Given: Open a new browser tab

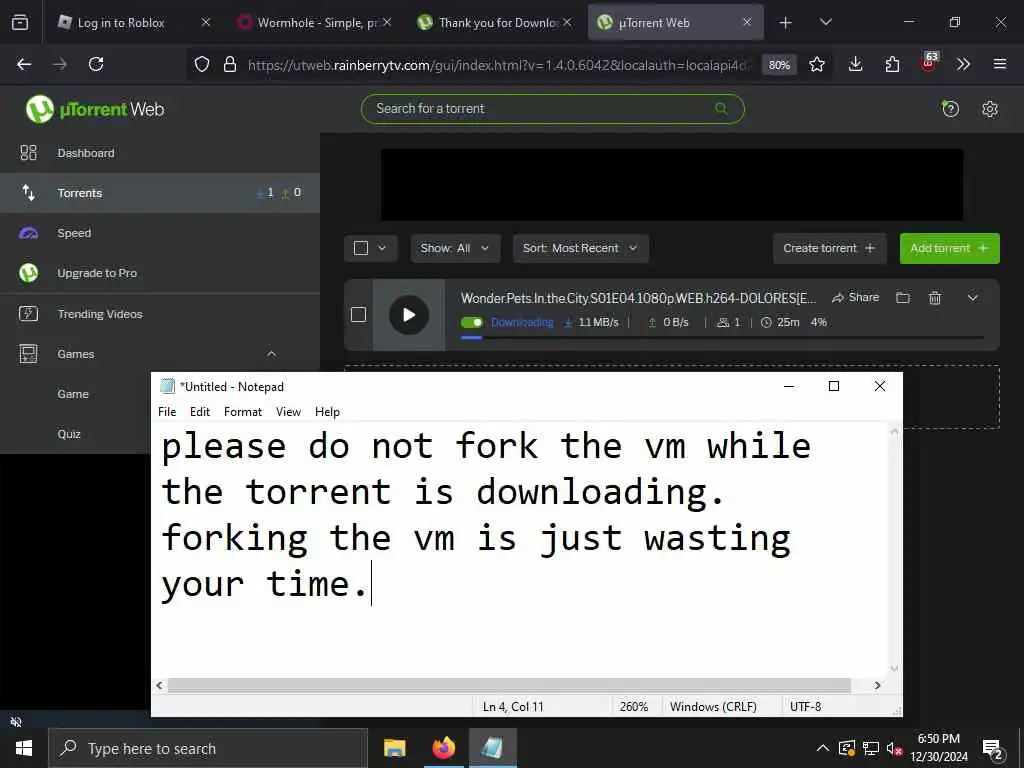Looking at the screenshot, I should coord(786,23).
